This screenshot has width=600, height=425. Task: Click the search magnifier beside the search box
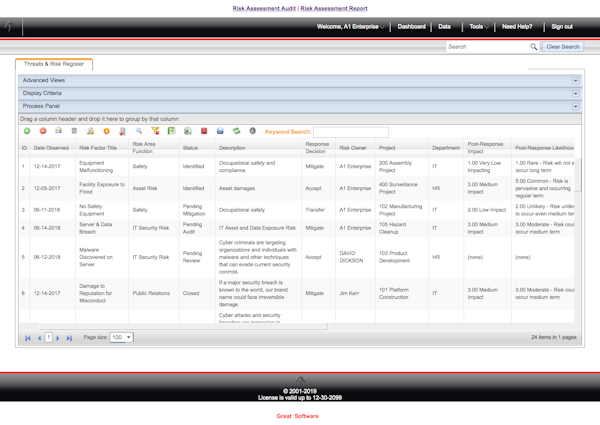pos(533,47)
